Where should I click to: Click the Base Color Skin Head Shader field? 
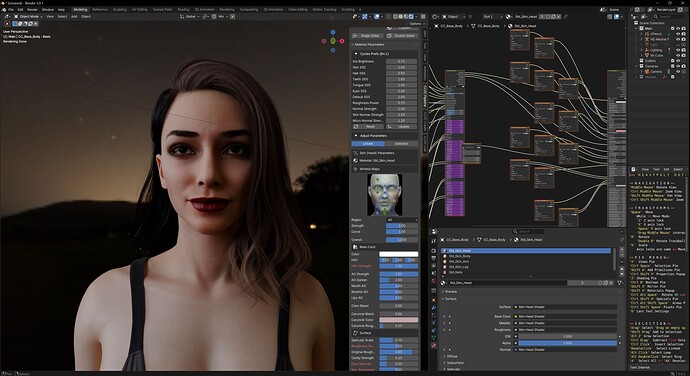click(x=565, y=316)
